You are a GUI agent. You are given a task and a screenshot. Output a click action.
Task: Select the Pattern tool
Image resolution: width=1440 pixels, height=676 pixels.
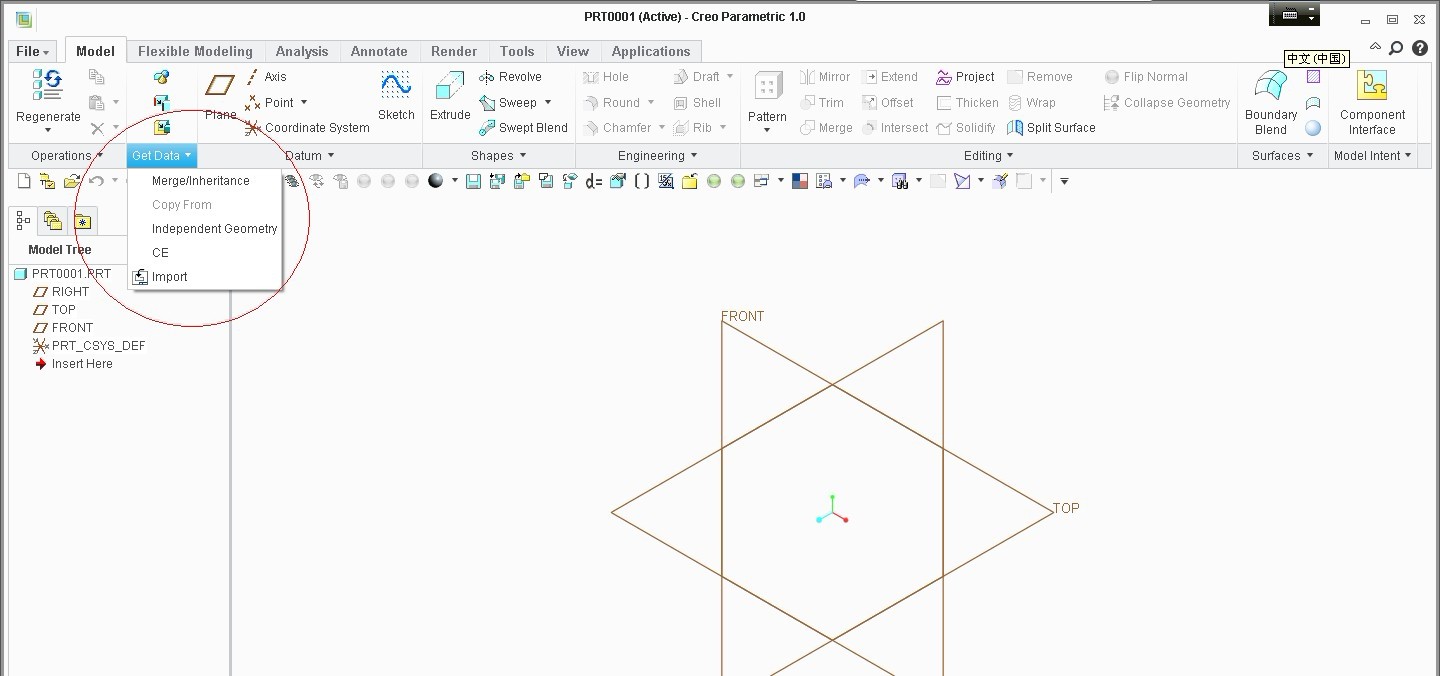[x=766, y=100]
